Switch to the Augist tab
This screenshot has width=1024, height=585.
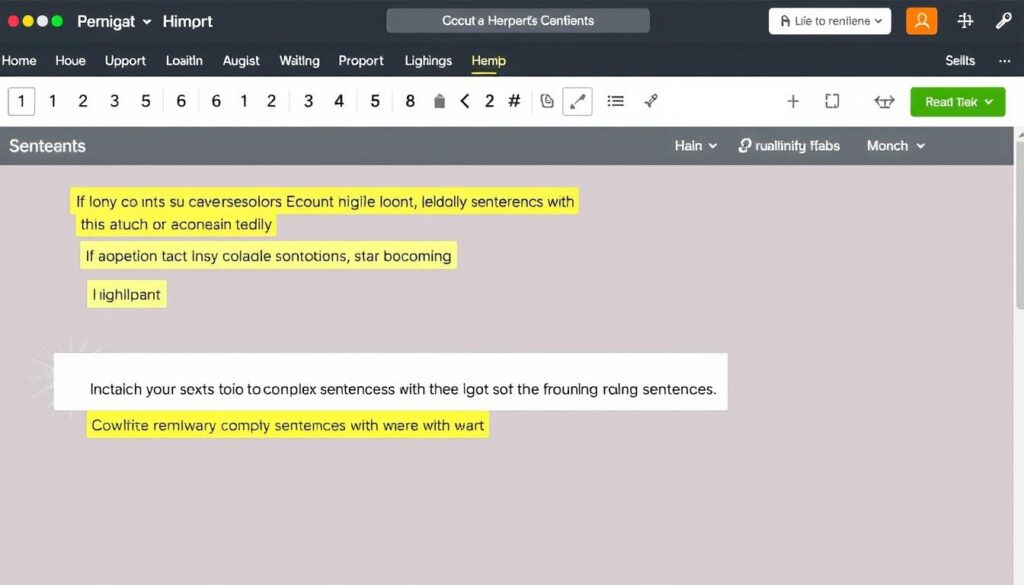pyautogui.click(x=241, y=61)
